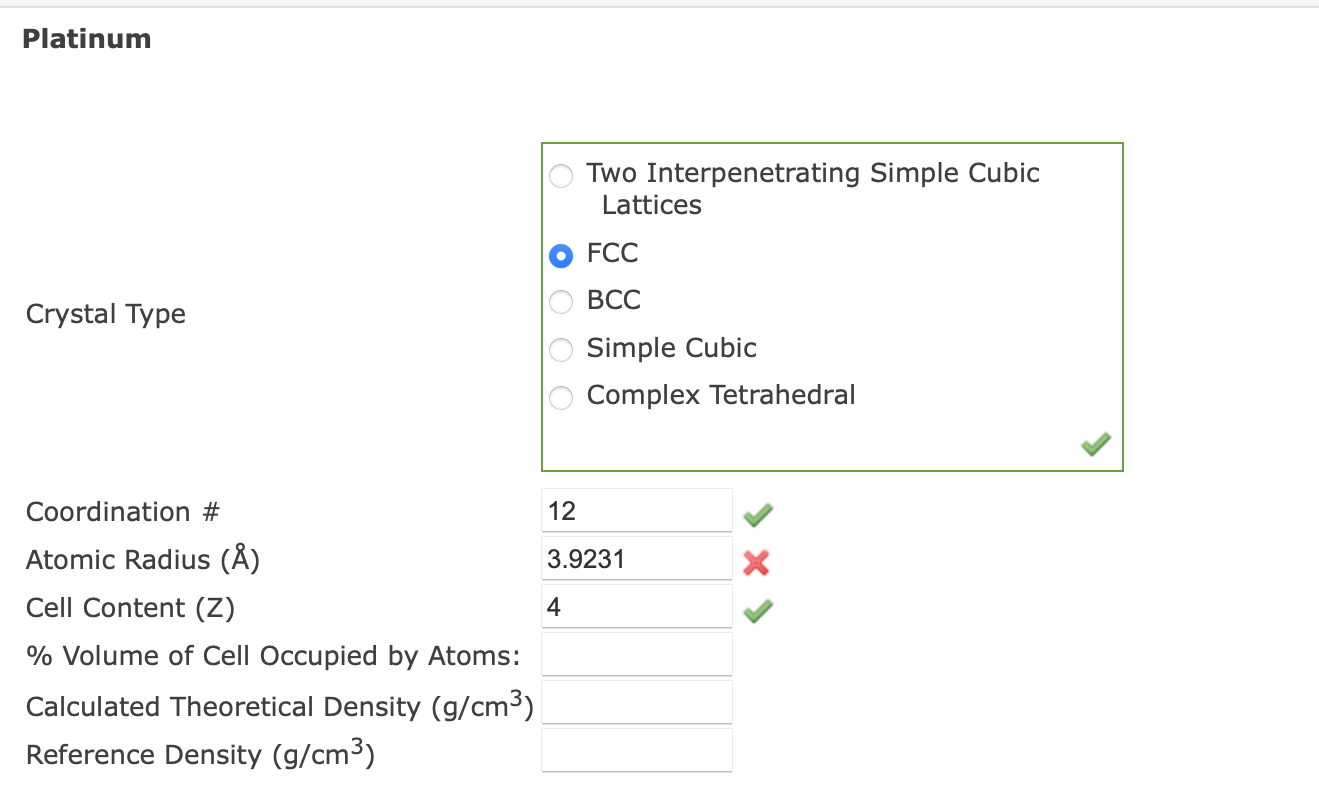Image resolution: width=1319 pixels, height=791 pixels.
Task: Click the % Volume of Cell Occupied field
Action: [636, 654]
